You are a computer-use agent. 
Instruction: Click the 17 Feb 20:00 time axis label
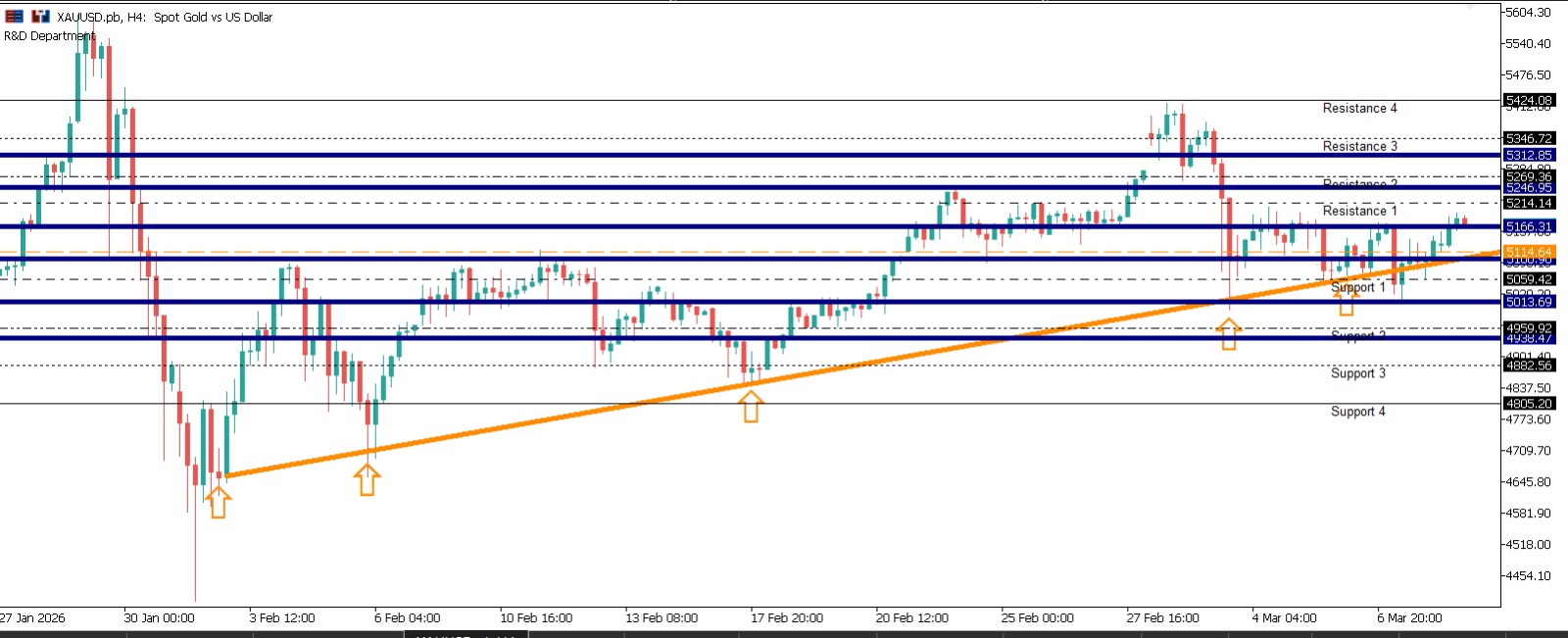tap(787, 618)
